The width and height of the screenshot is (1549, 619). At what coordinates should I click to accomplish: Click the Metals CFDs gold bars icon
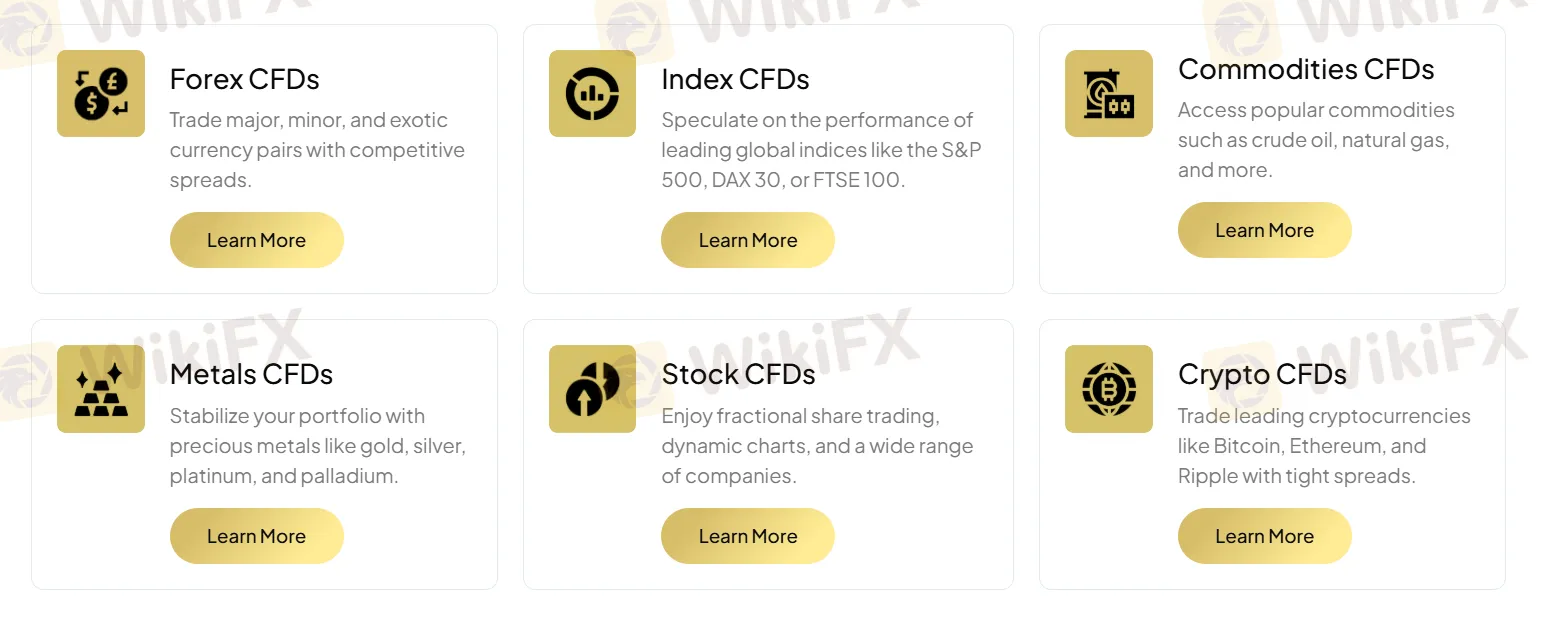point(101,389)
